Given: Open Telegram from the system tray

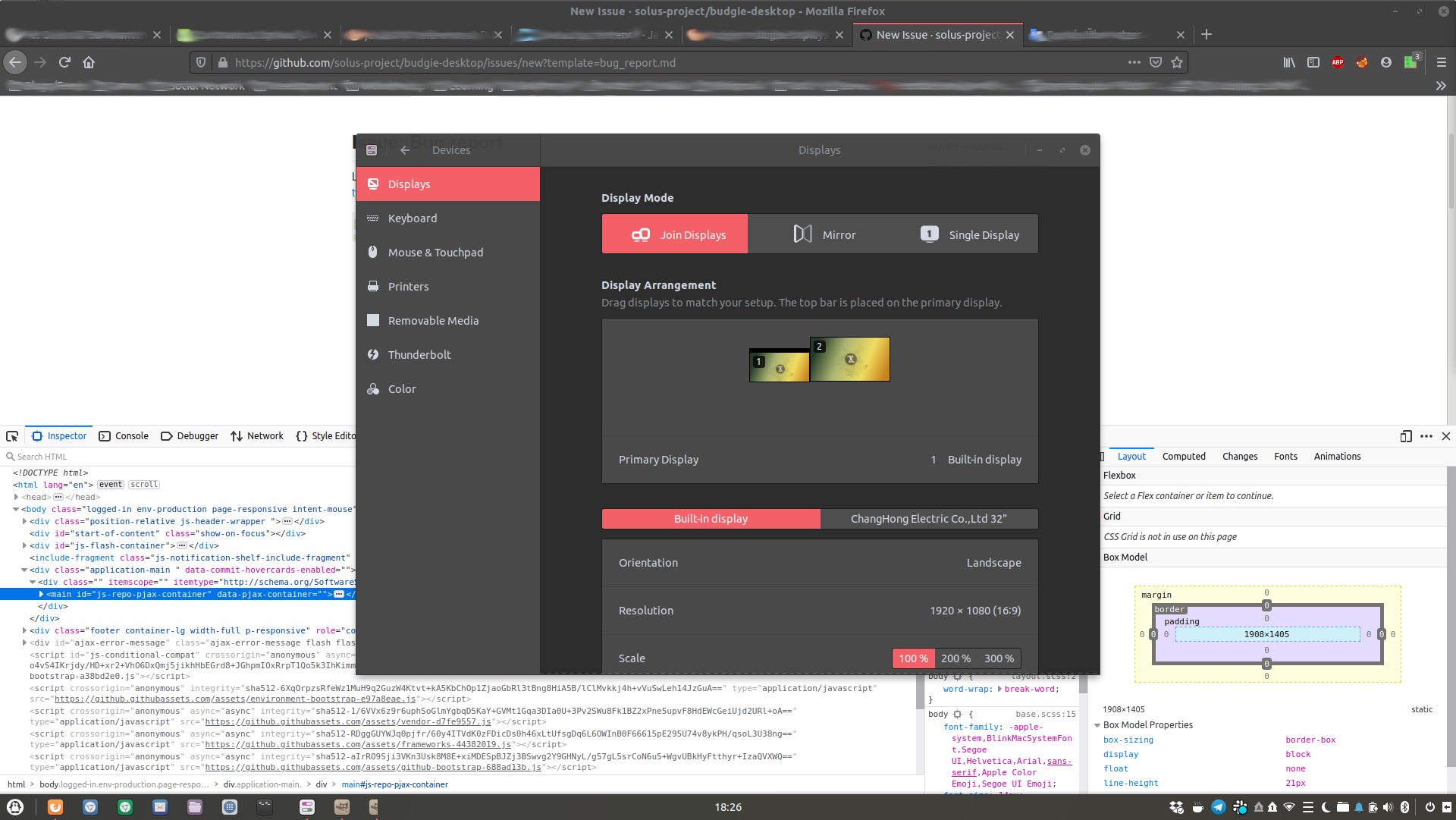Looking at the screenshot, I should (x=1219, y=807).
